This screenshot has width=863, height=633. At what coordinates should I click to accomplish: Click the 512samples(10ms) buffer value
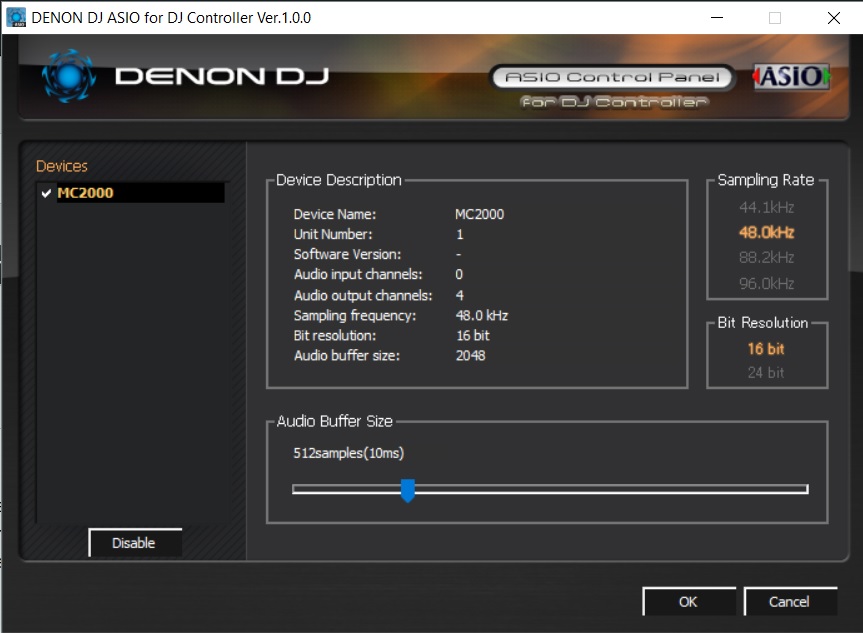348,453
